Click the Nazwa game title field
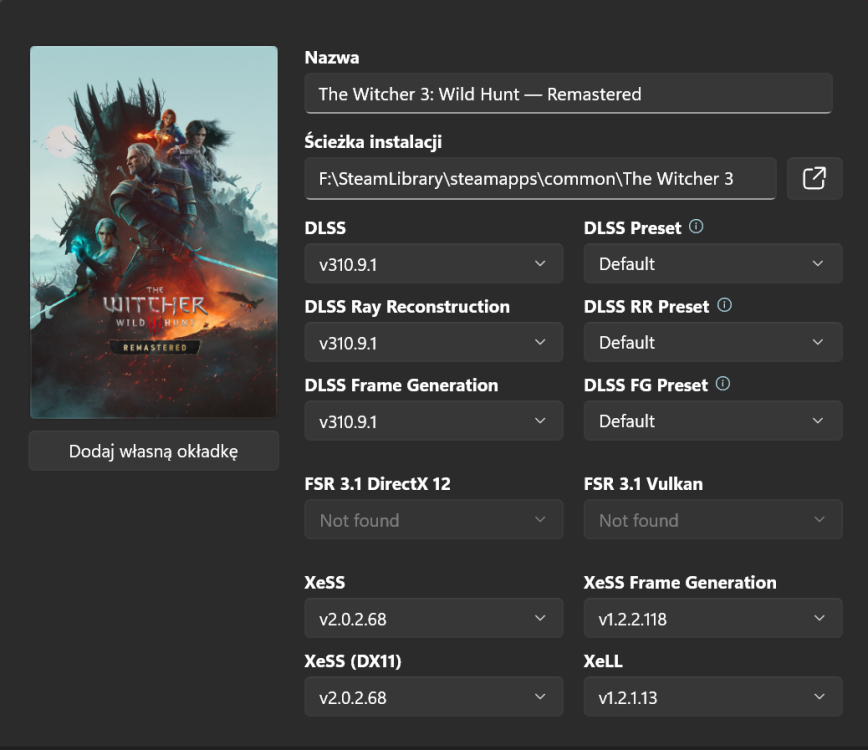 [x=568, y=94]
